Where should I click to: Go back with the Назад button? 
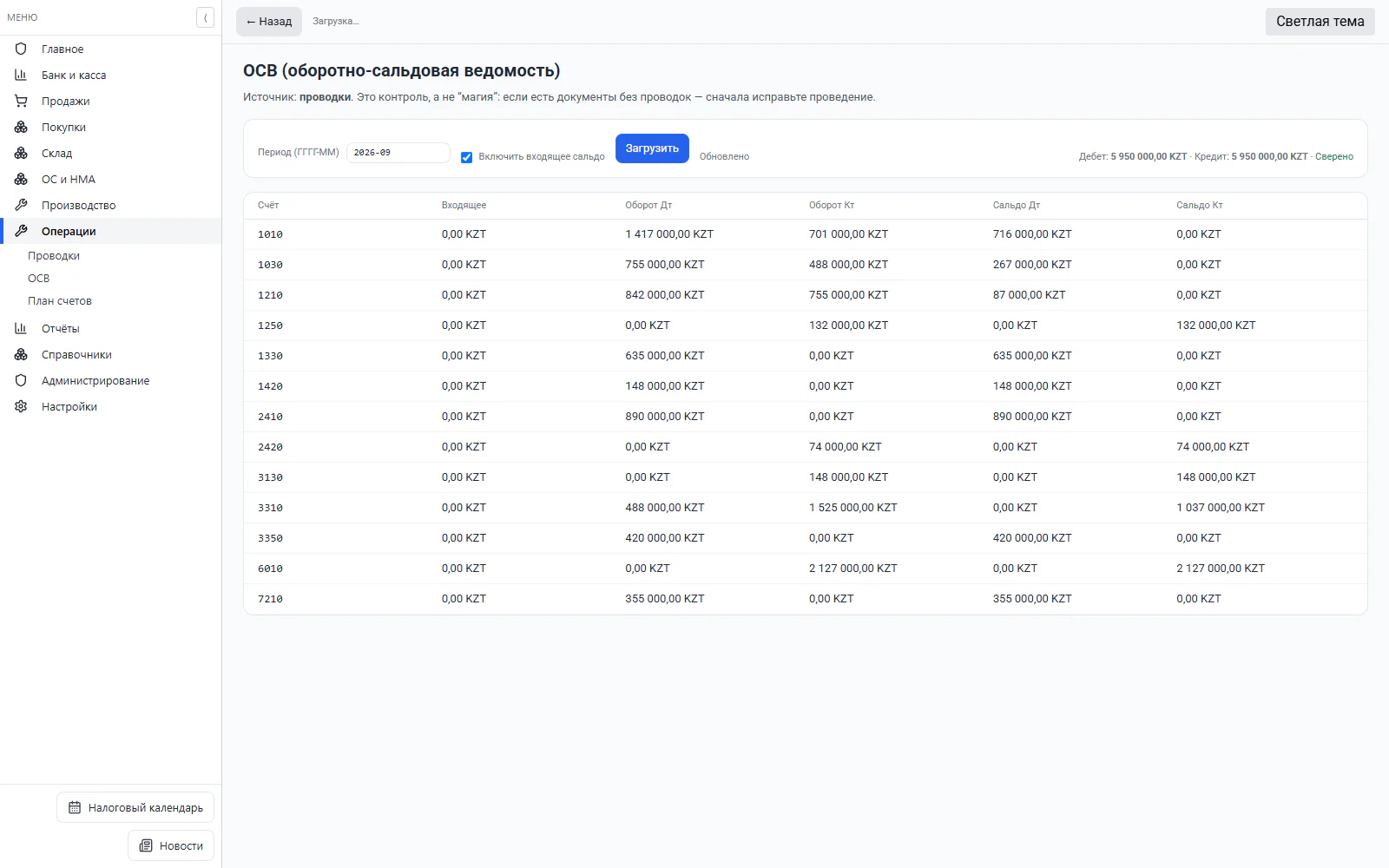click(269, 22)
